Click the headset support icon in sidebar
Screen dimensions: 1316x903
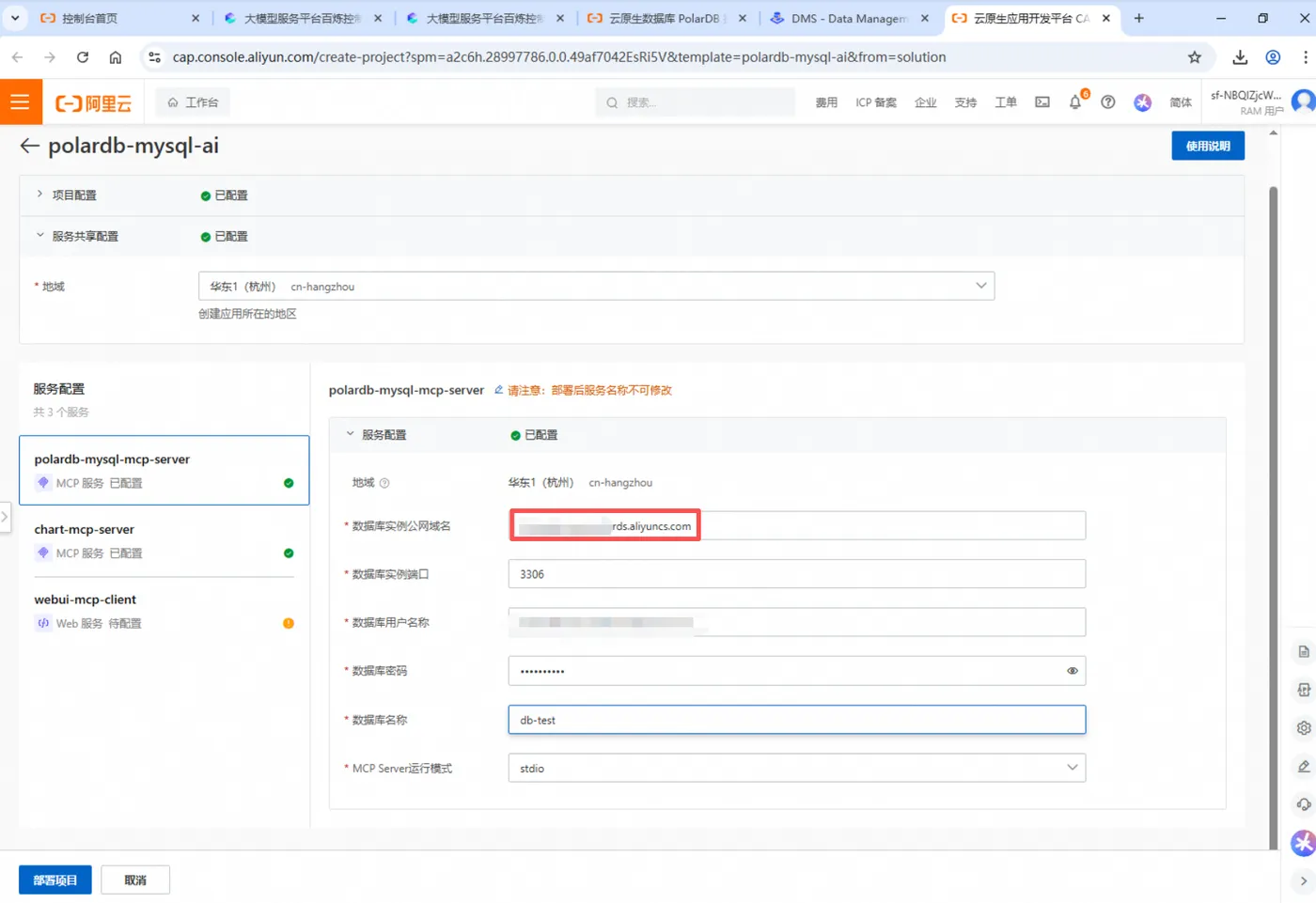click(1304, 804)
